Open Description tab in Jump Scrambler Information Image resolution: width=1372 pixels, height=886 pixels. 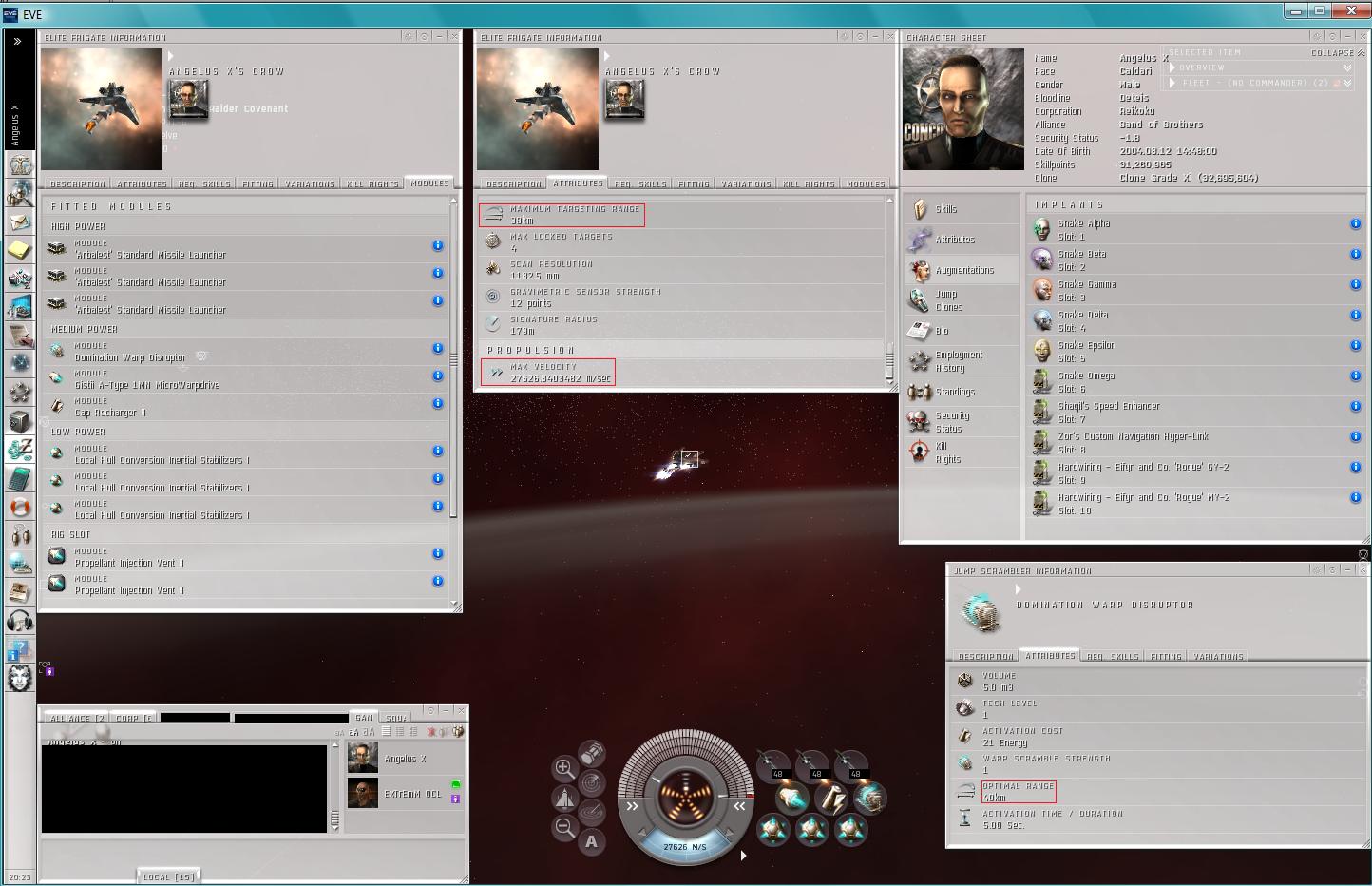click(x=986, y=656)
